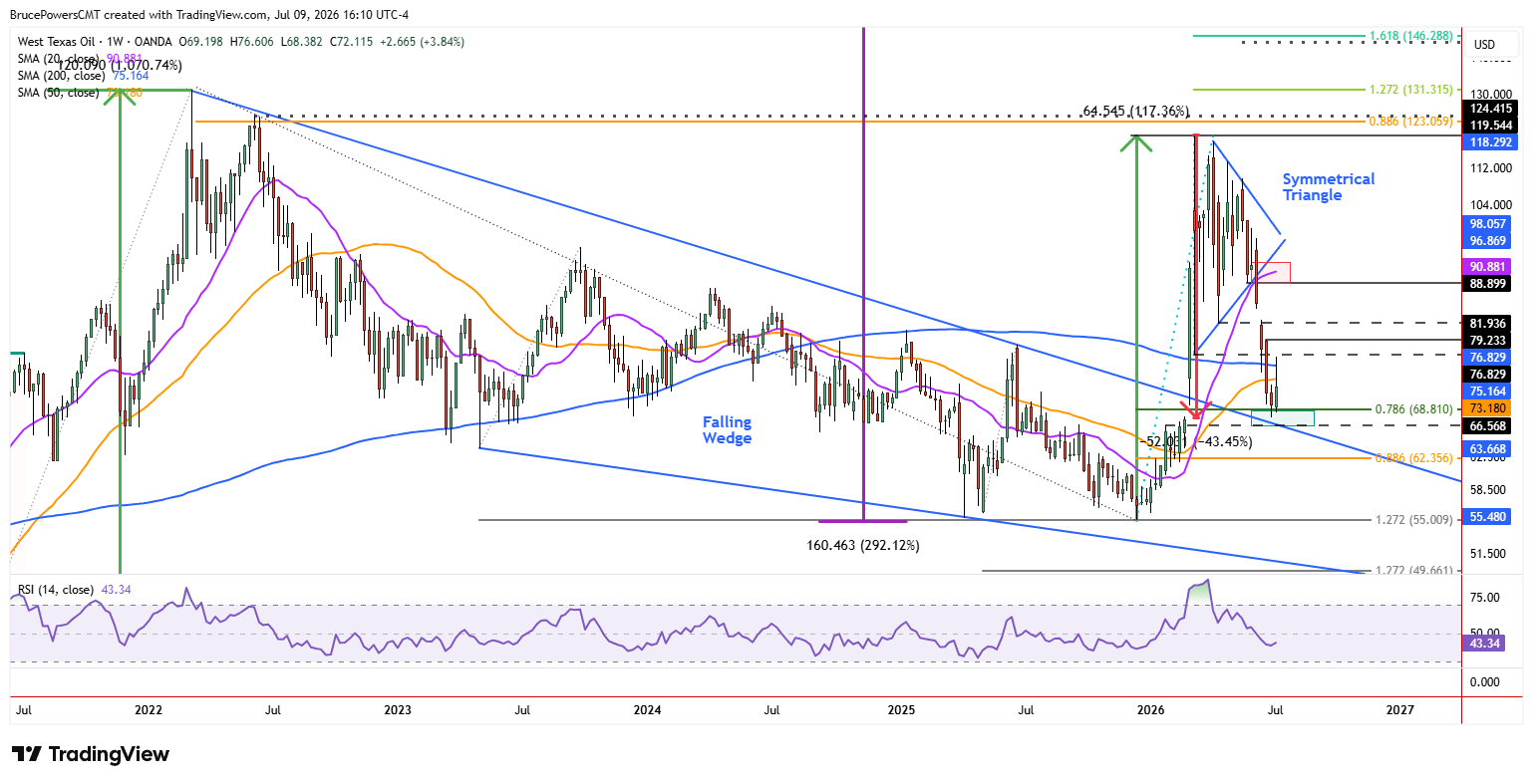Screen dimensions: 1533x784
Task: Select the 64.545 (117.36%) measurement label
Action: click(1135, 111)
